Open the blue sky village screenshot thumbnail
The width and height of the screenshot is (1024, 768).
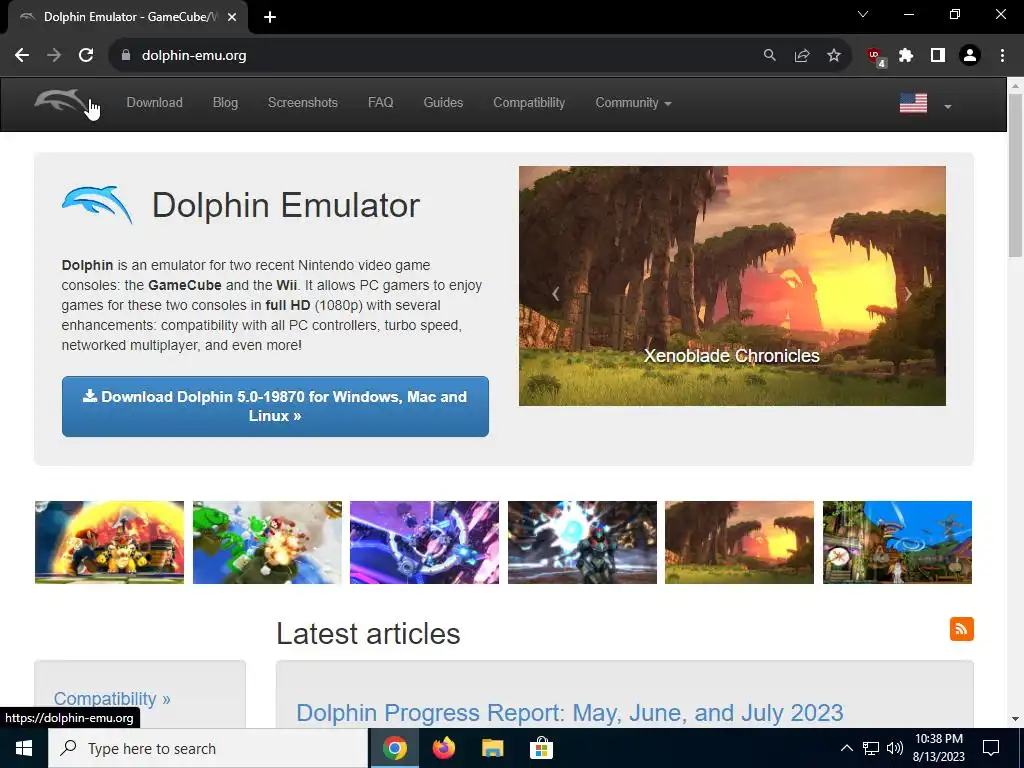point(897,542)
